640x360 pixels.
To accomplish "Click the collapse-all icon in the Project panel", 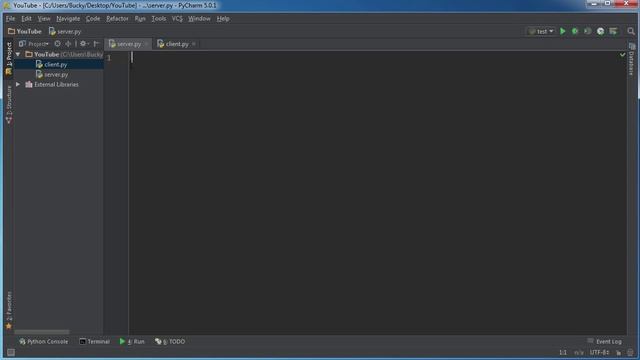I will coord(68,44).
